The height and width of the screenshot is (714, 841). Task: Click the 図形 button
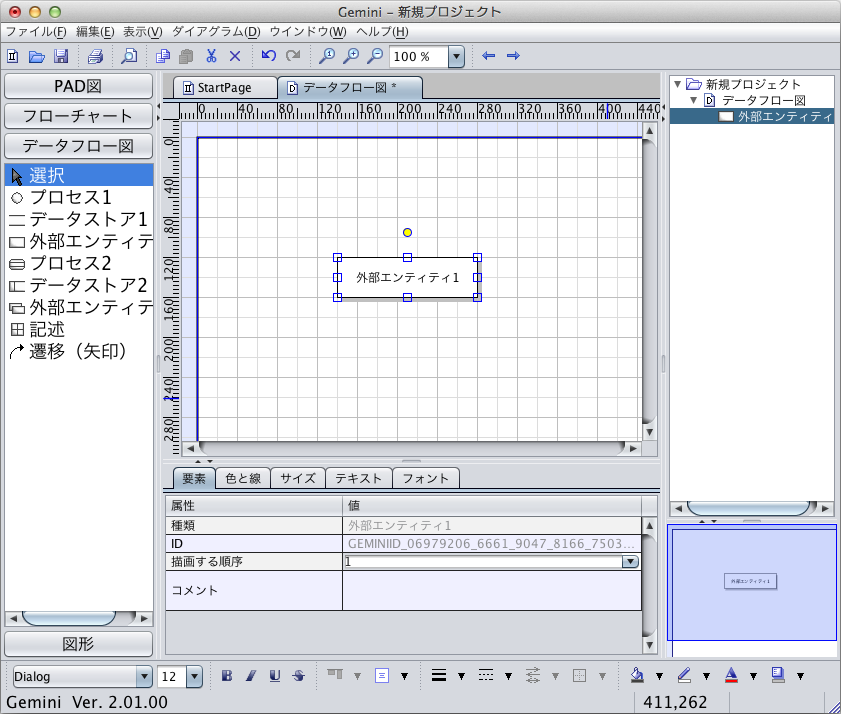(x=78, y=644)
